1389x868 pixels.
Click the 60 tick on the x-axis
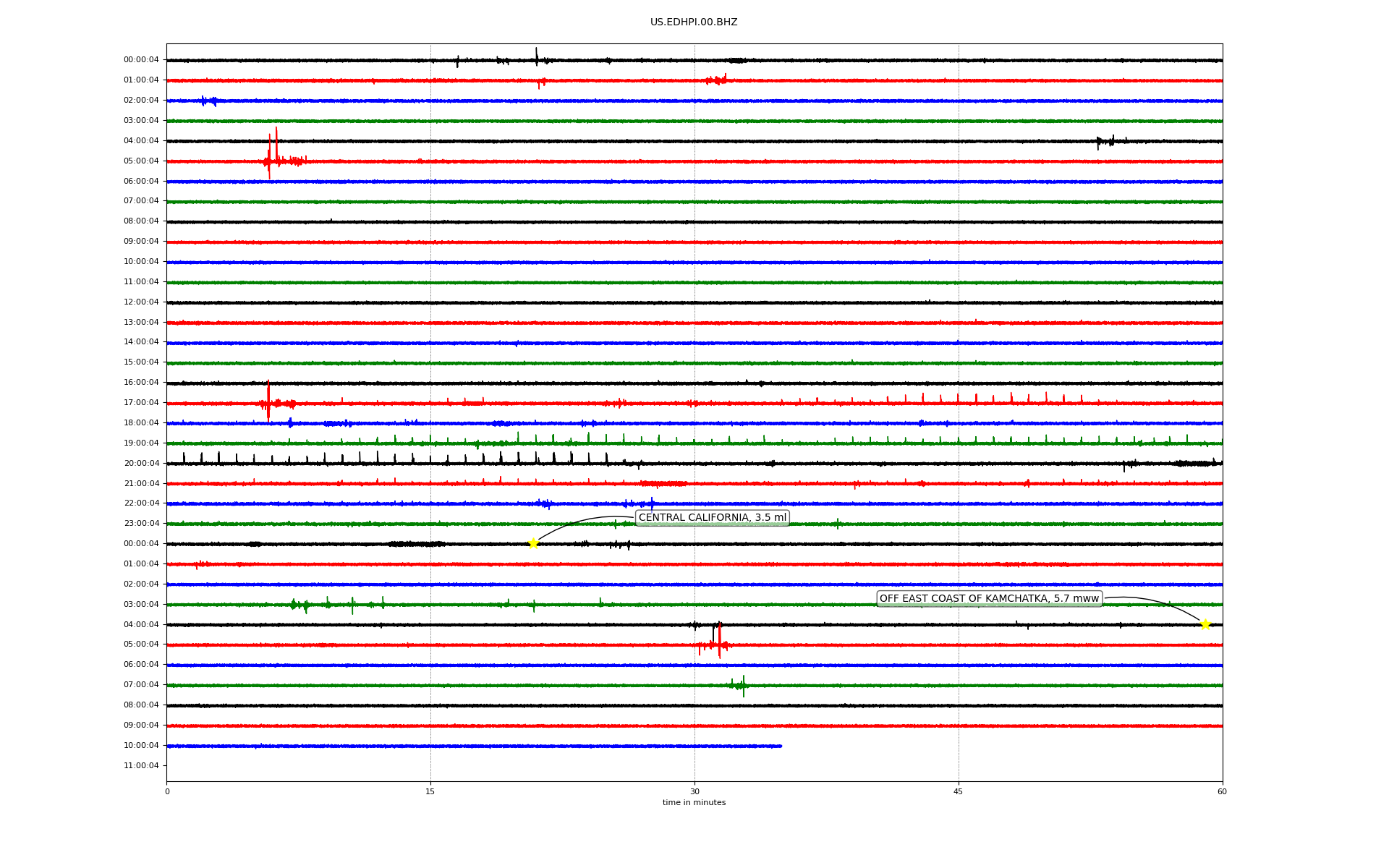(1222, 791)
